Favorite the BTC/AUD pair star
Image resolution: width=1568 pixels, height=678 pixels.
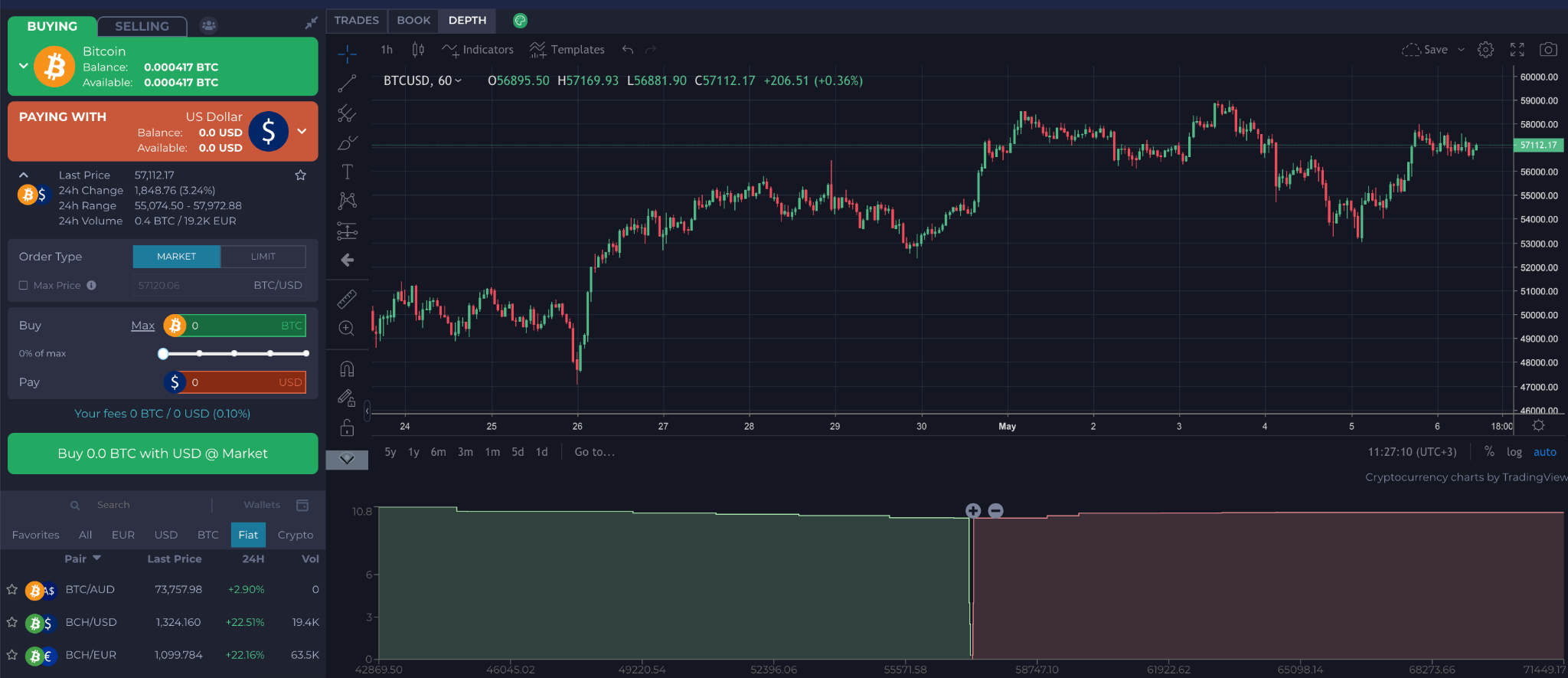[x=12, y=590]
